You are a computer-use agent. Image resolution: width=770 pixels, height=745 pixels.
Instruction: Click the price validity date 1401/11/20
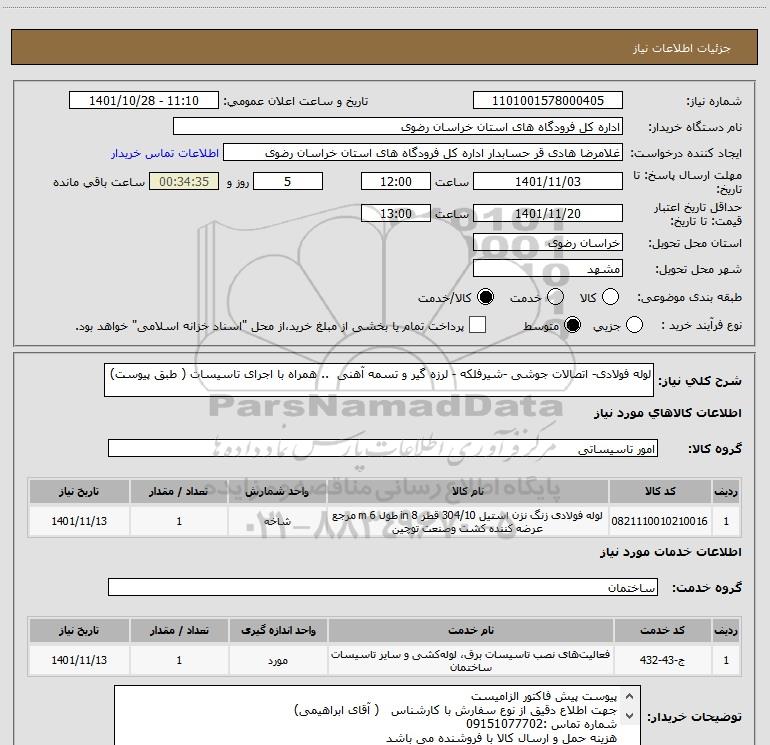point(548,213)
